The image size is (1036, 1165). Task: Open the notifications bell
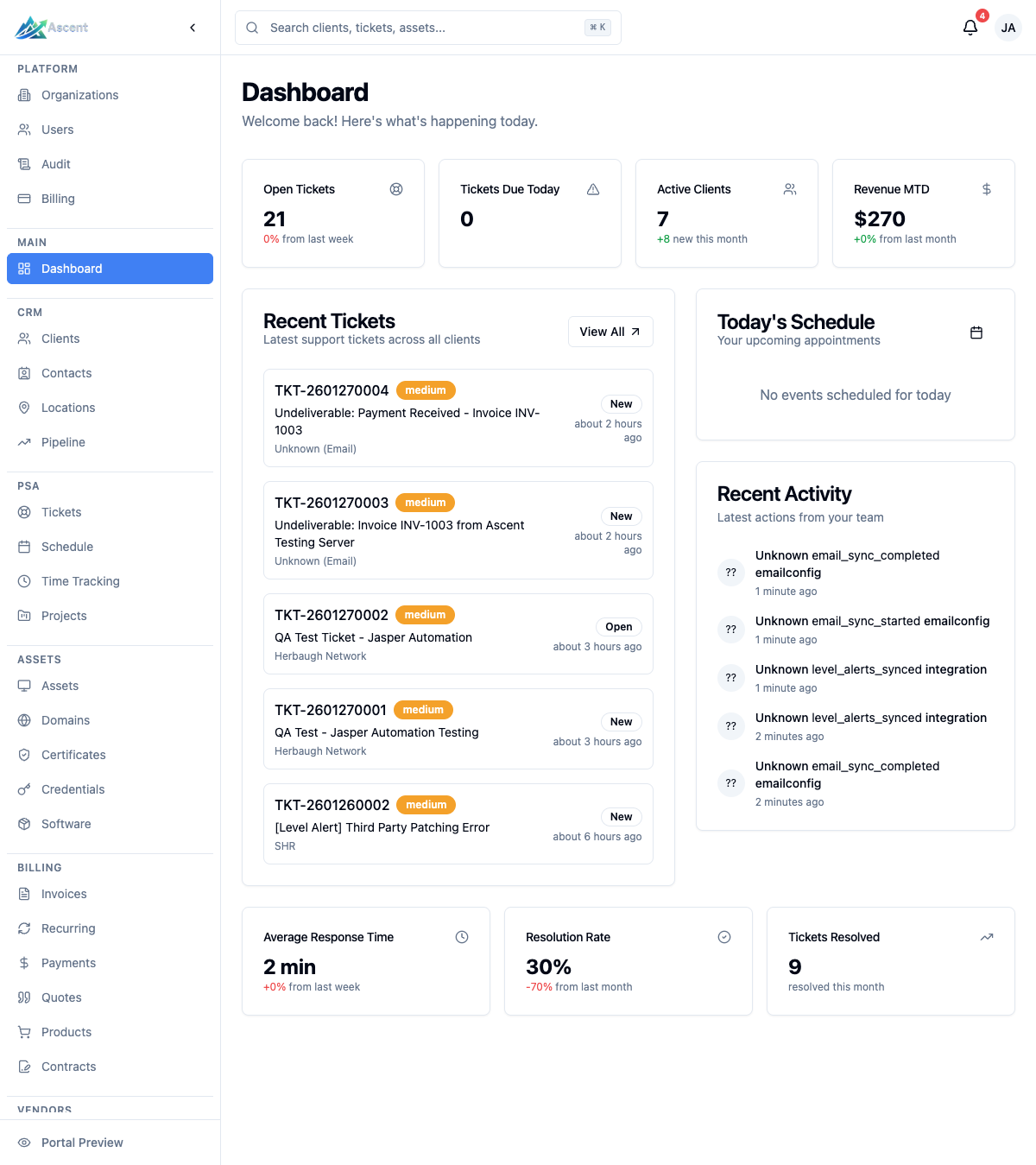click(970, 27)
